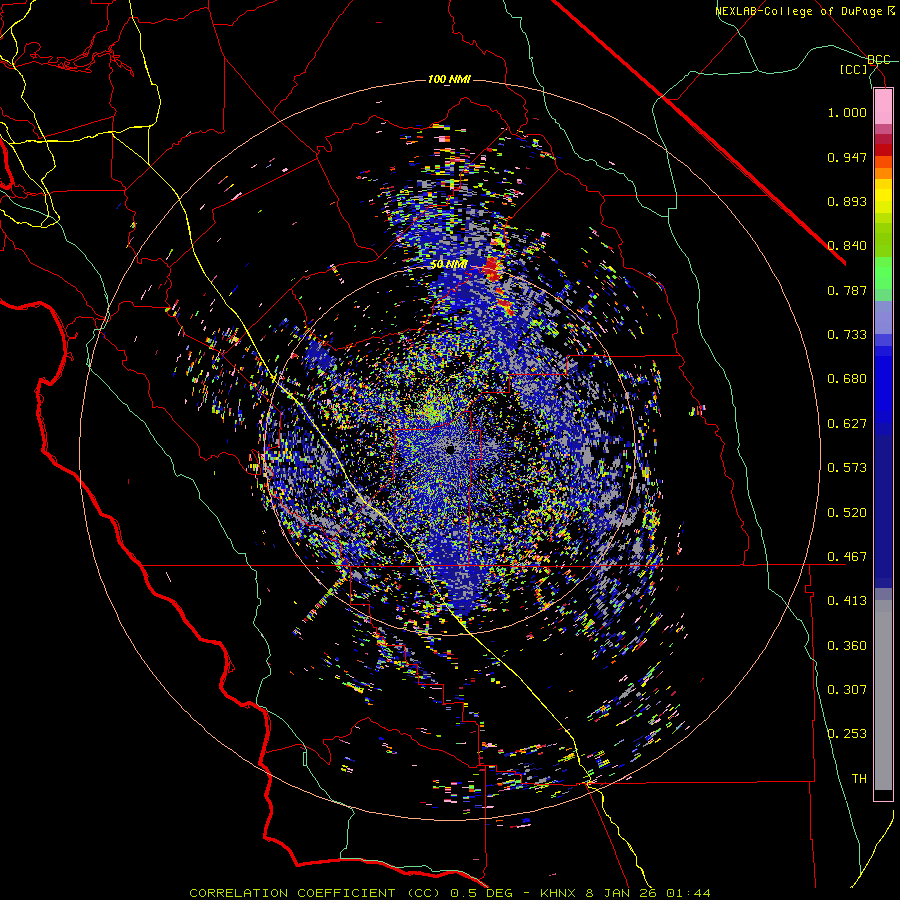
Task: Click the TH threshold label on the legend
Action: [x=859, y=779]
